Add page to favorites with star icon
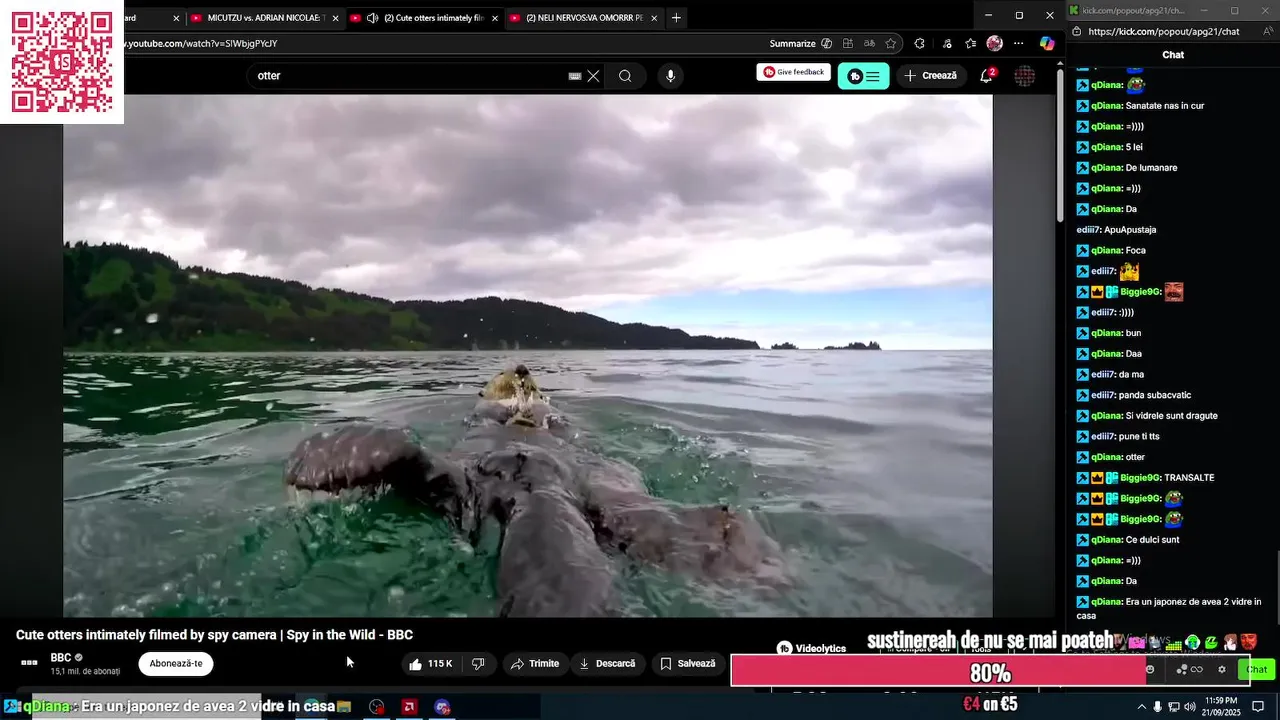 891,44
